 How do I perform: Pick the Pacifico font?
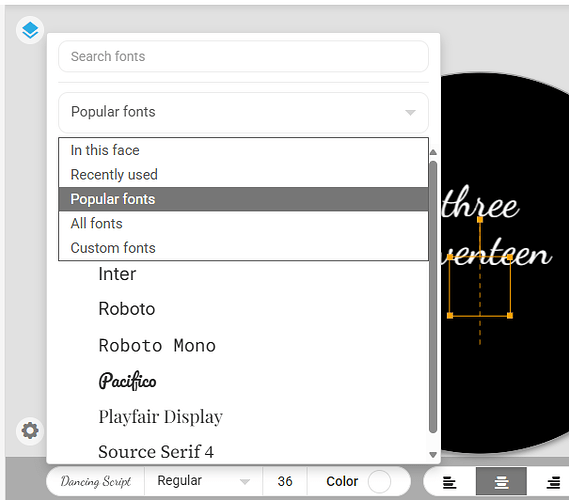pyautogui.click(x=127, y=381)
